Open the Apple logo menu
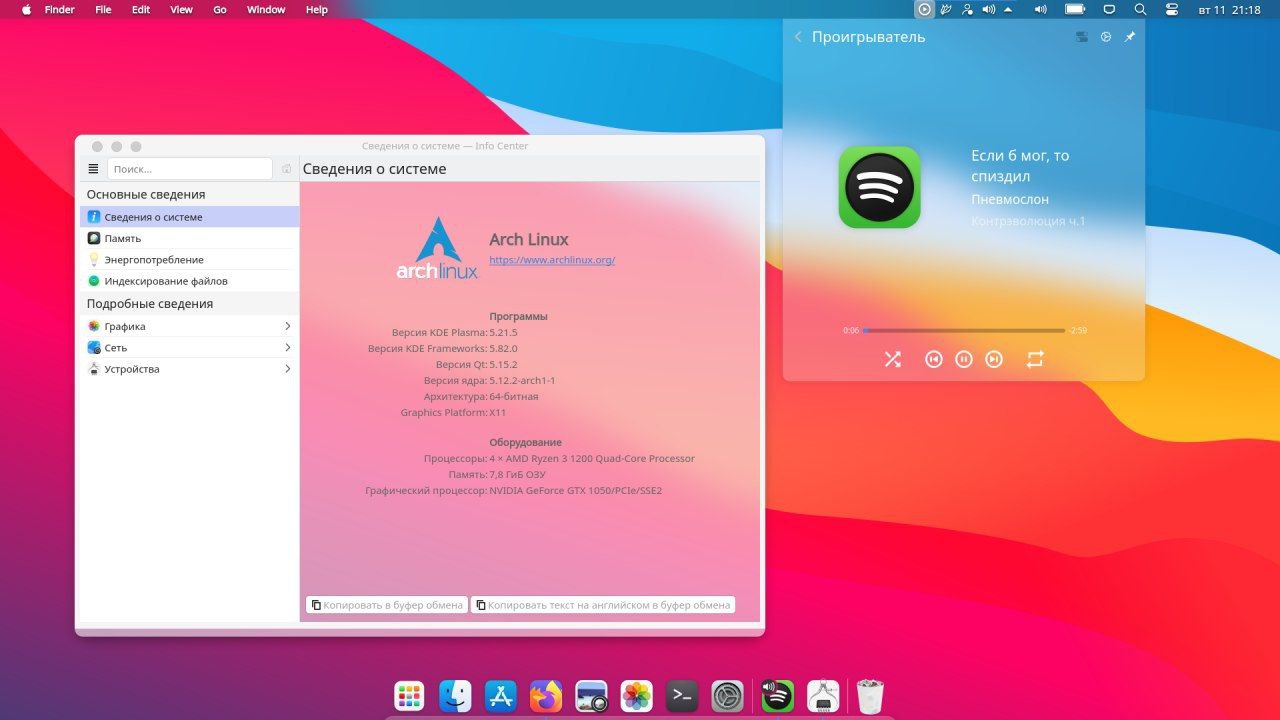Viewport: 1280px width, 720px height. (26, 9)
